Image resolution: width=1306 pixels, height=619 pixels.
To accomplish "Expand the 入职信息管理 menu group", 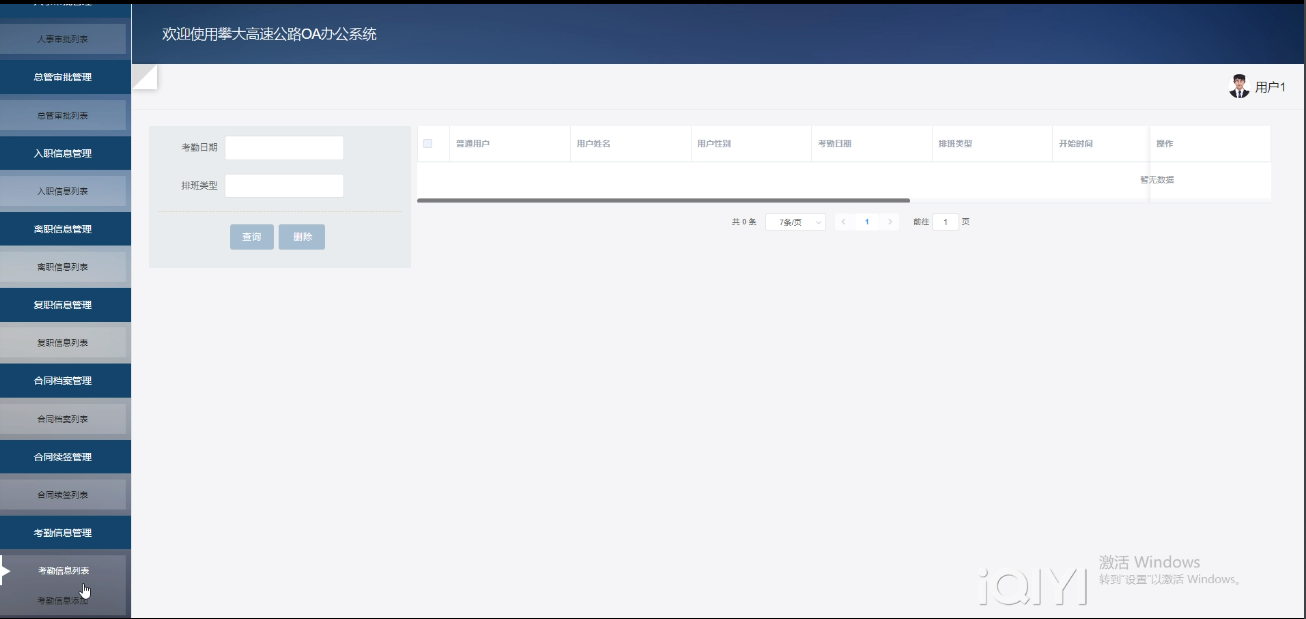I will 63,153.
